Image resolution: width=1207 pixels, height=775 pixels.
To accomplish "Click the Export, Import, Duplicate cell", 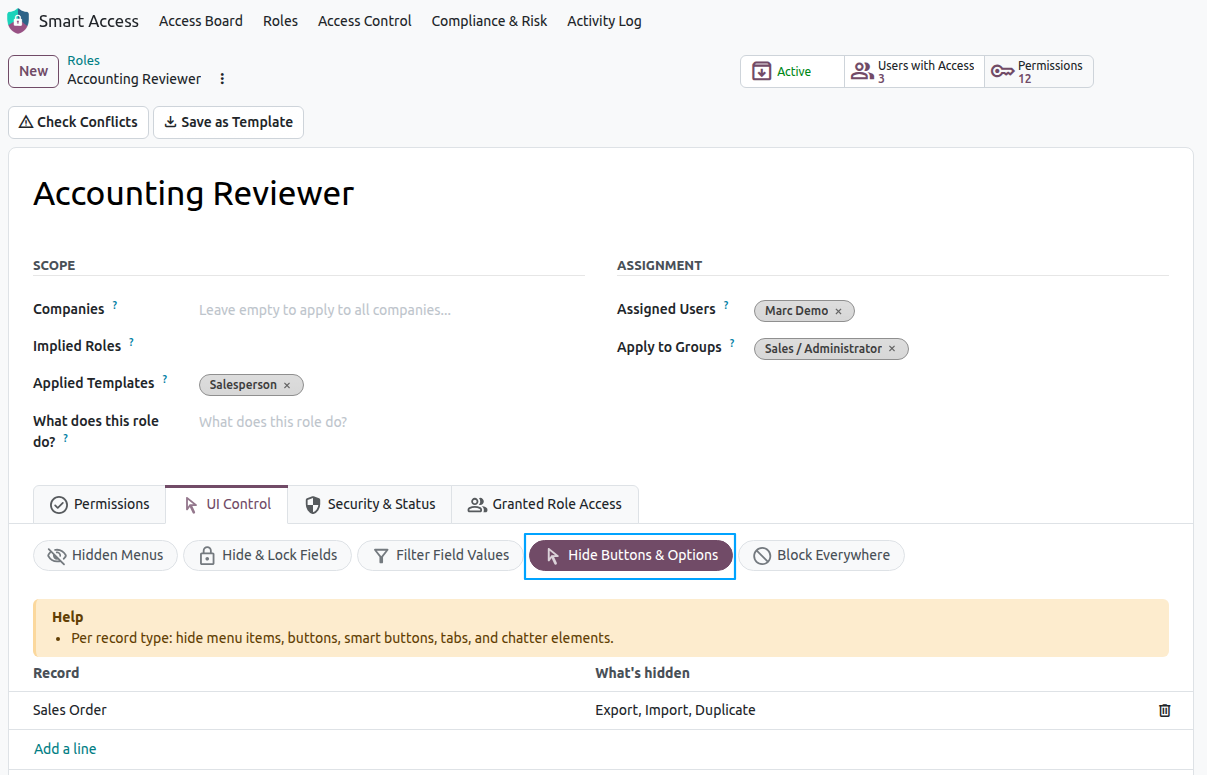I will tap(865, 710).
